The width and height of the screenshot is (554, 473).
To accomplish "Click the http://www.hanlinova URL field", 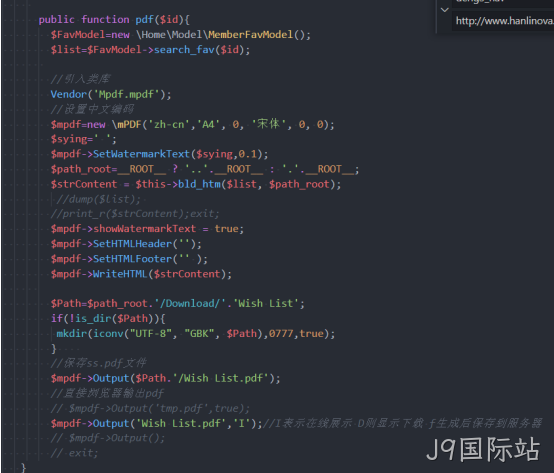I will 503,21.
